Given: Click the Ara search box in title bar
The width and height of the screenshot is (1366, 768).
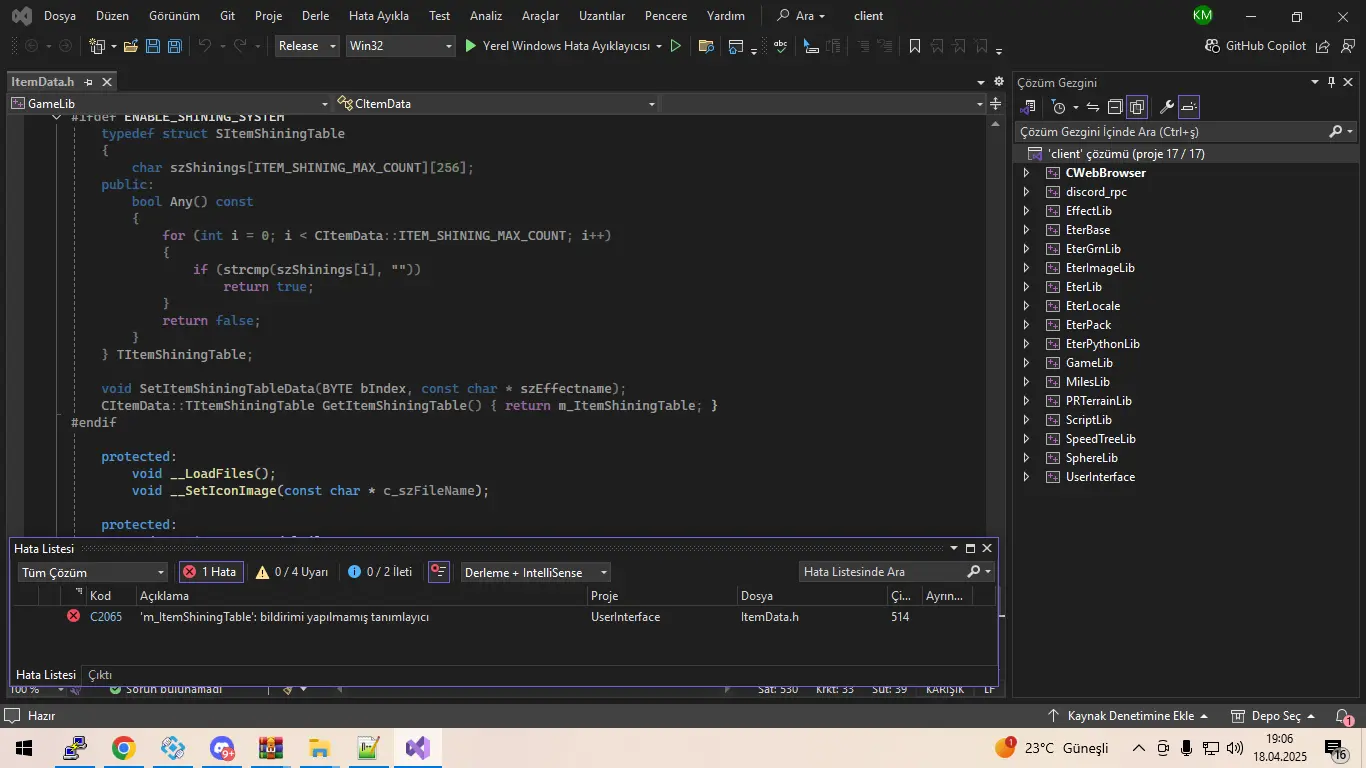Looking at the screenshot, I should click(803, 16).
